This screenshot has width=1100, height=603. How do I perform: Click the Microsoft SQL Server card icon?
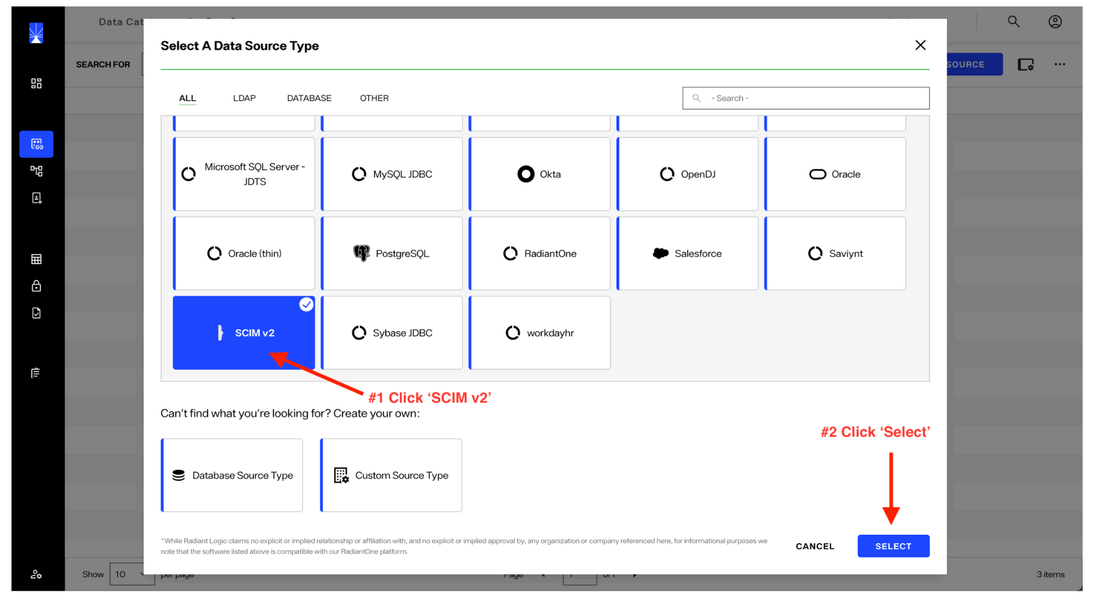tap(189, 174)
